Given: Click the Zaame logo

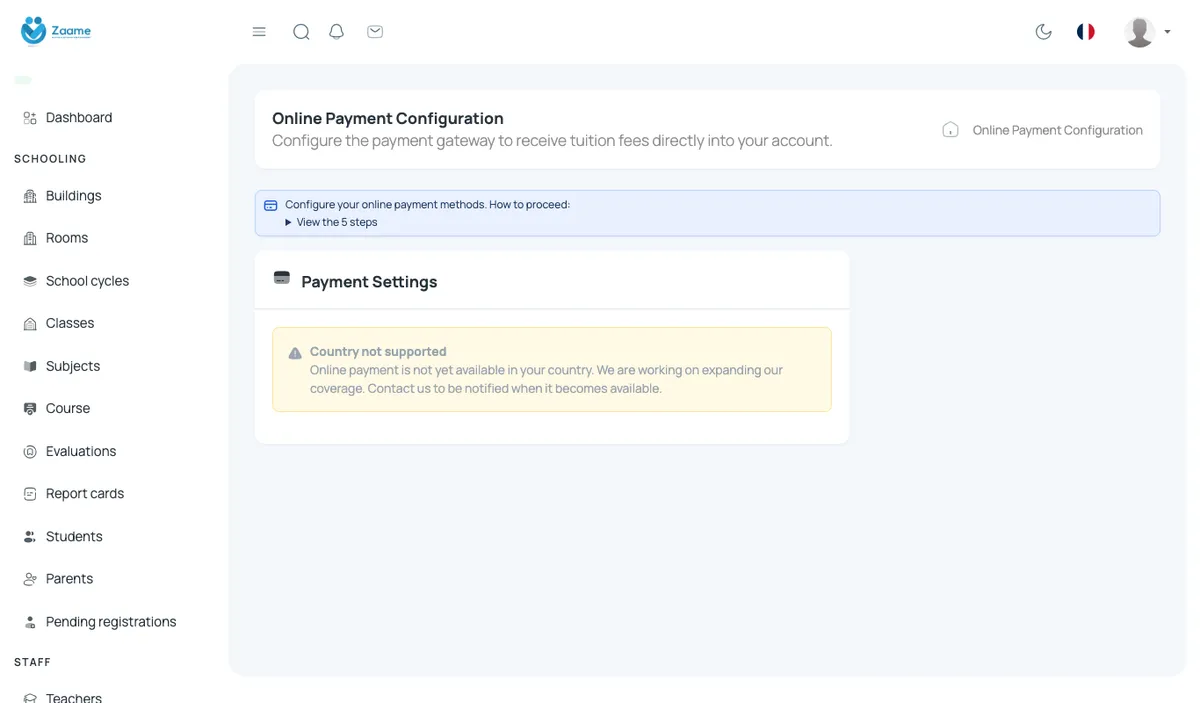Looking at the screenshot, I should click(x=56, y=31).
